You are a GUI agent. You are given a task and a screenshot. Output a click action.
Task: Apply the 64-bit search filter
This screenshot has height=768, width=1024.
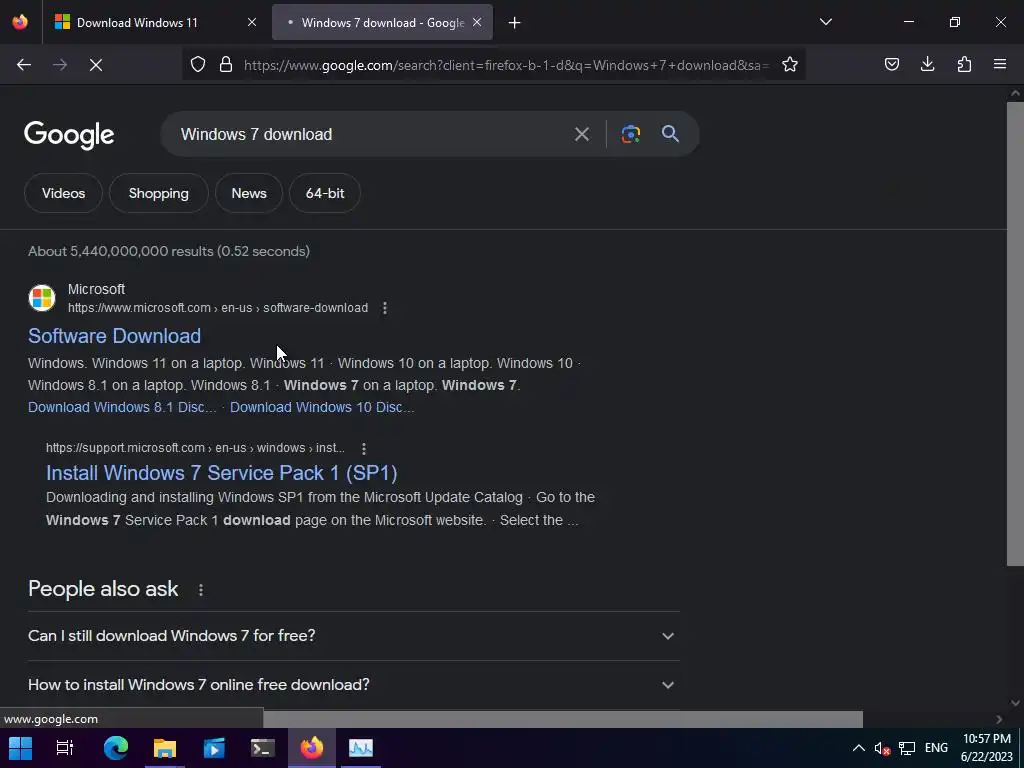tap(325, 193)
